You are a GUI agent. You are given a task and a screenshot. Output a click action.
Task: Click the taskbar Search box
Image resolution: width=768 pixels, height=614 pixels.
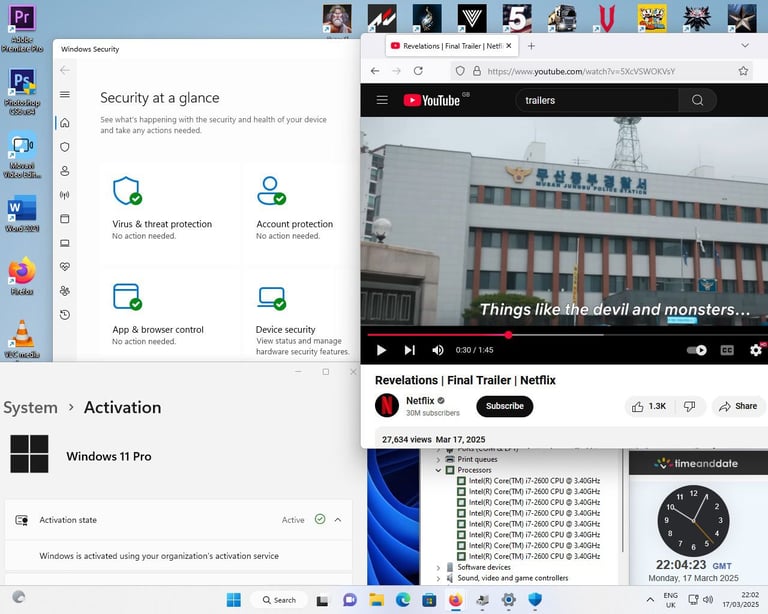tap(279, 600)
